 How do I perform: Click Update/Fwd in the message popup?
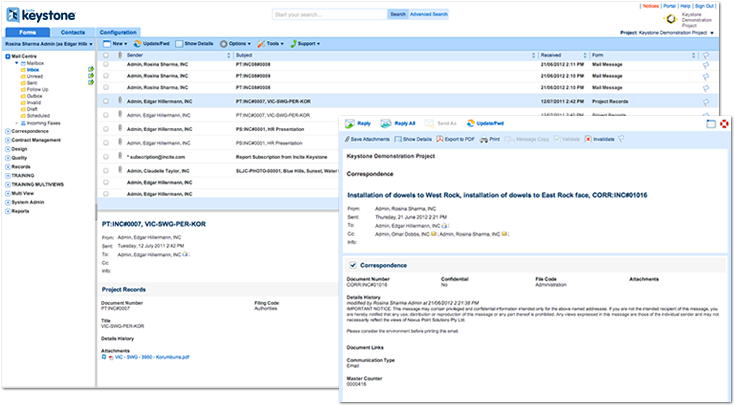[485, 124]
